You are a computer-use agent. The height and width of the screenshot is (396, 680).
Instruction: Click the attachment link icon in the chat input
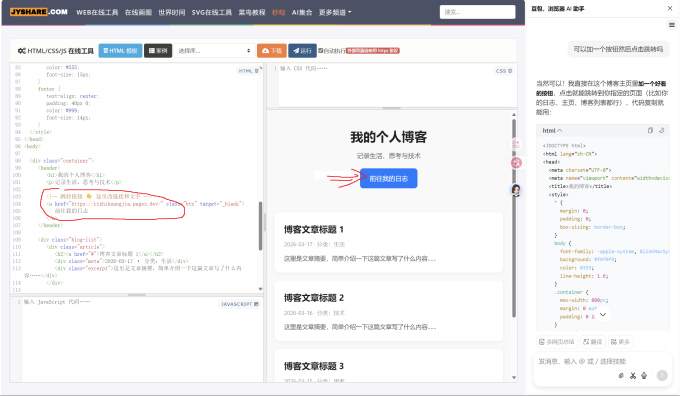click(621, 376)
